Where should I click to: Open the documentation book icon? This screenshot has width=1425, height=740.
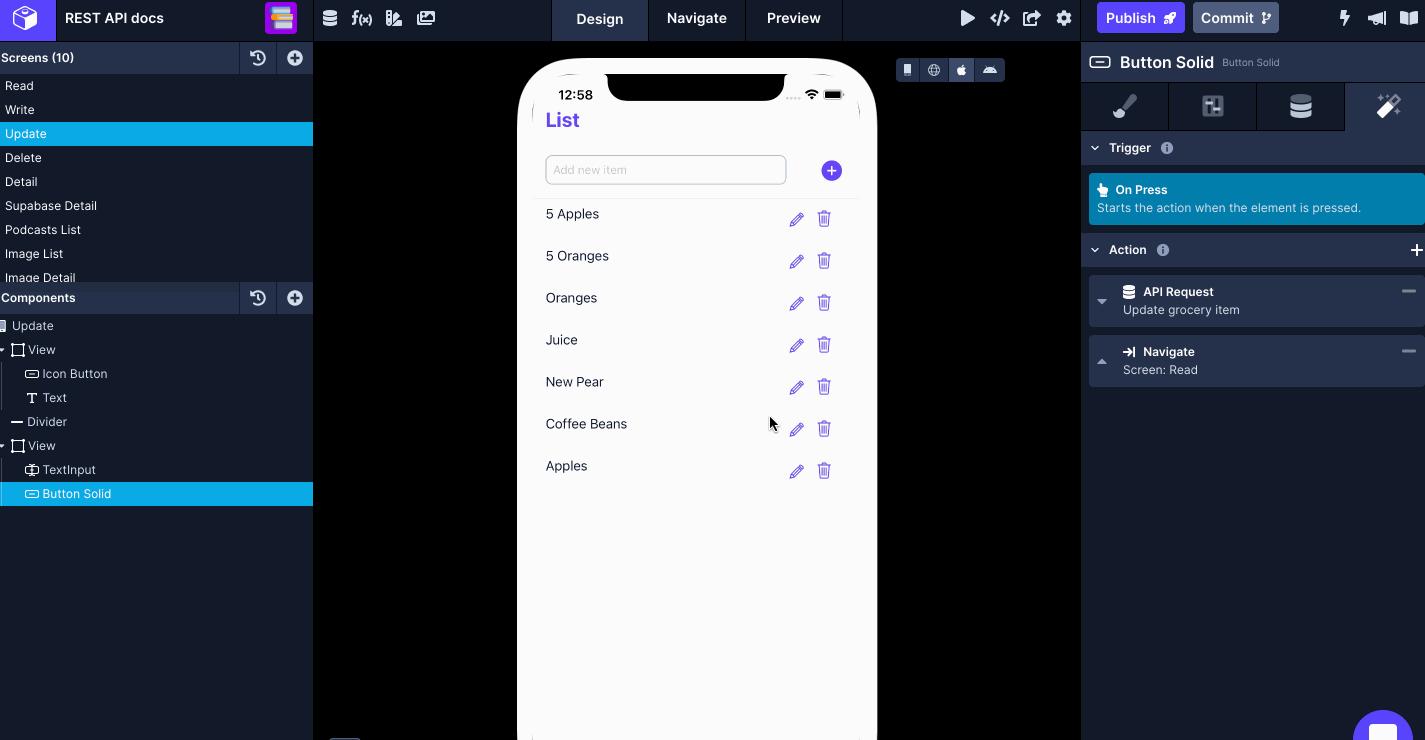coord(1409,18)
